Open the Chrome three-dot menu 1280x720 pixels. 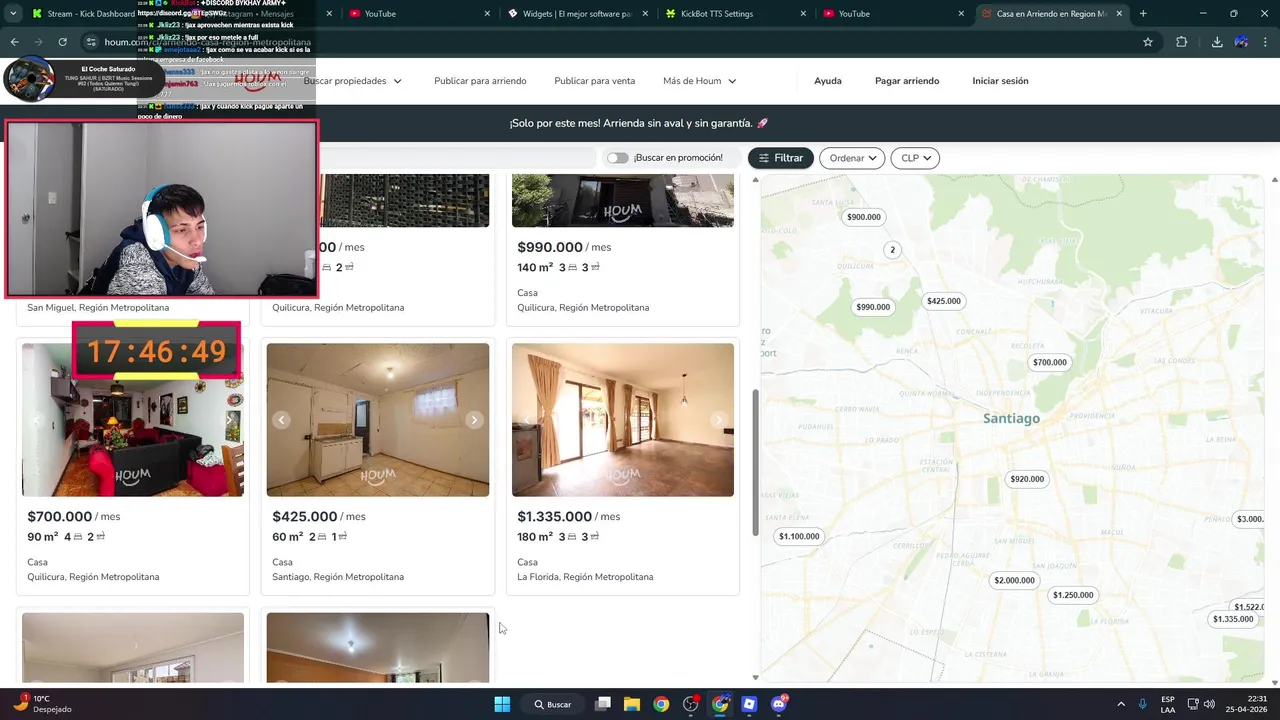(1266, 42)
